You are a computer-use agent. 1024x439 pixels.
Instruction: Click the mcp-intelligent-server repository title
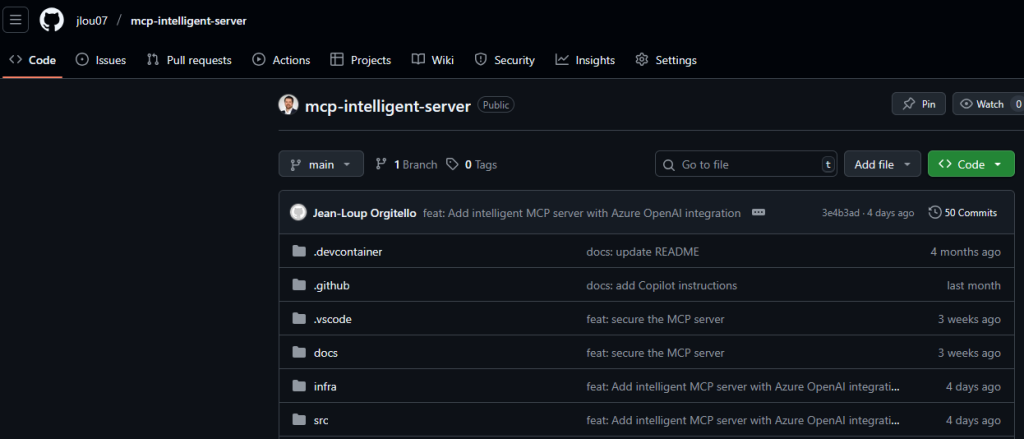[388, 106]
